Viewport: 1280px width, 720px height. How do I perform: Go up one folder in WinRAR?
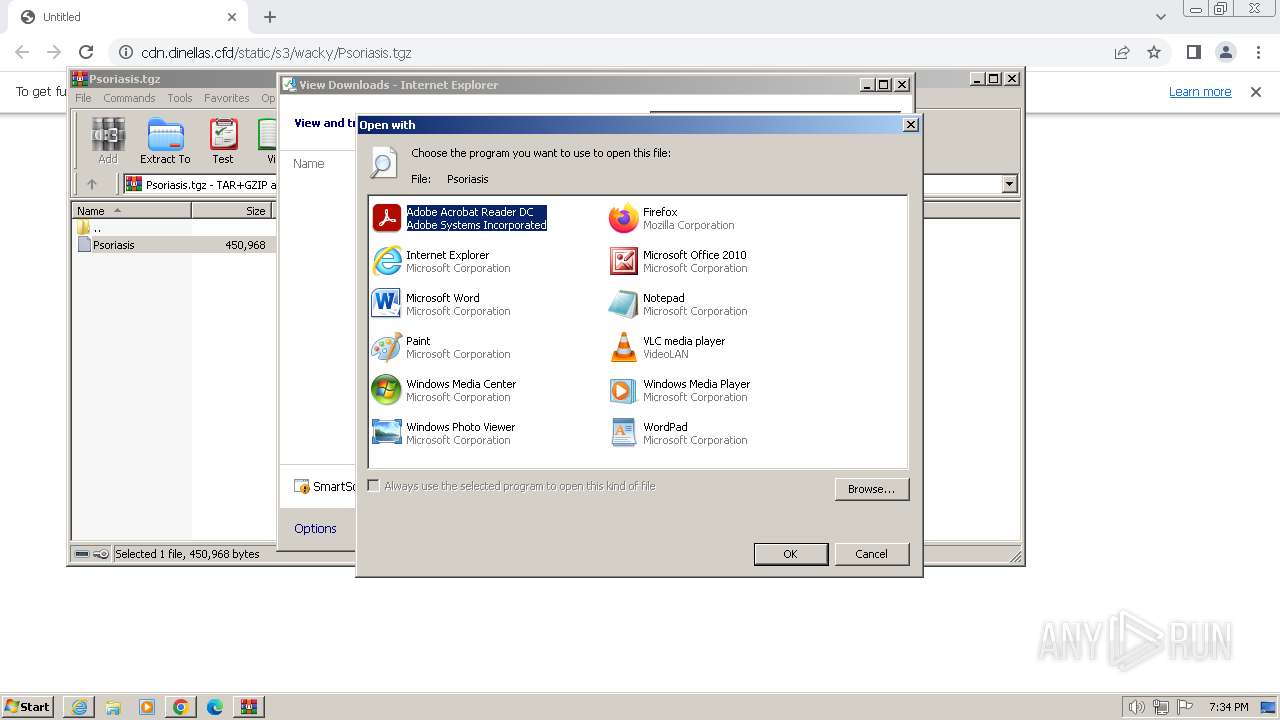tap(92, 184)
